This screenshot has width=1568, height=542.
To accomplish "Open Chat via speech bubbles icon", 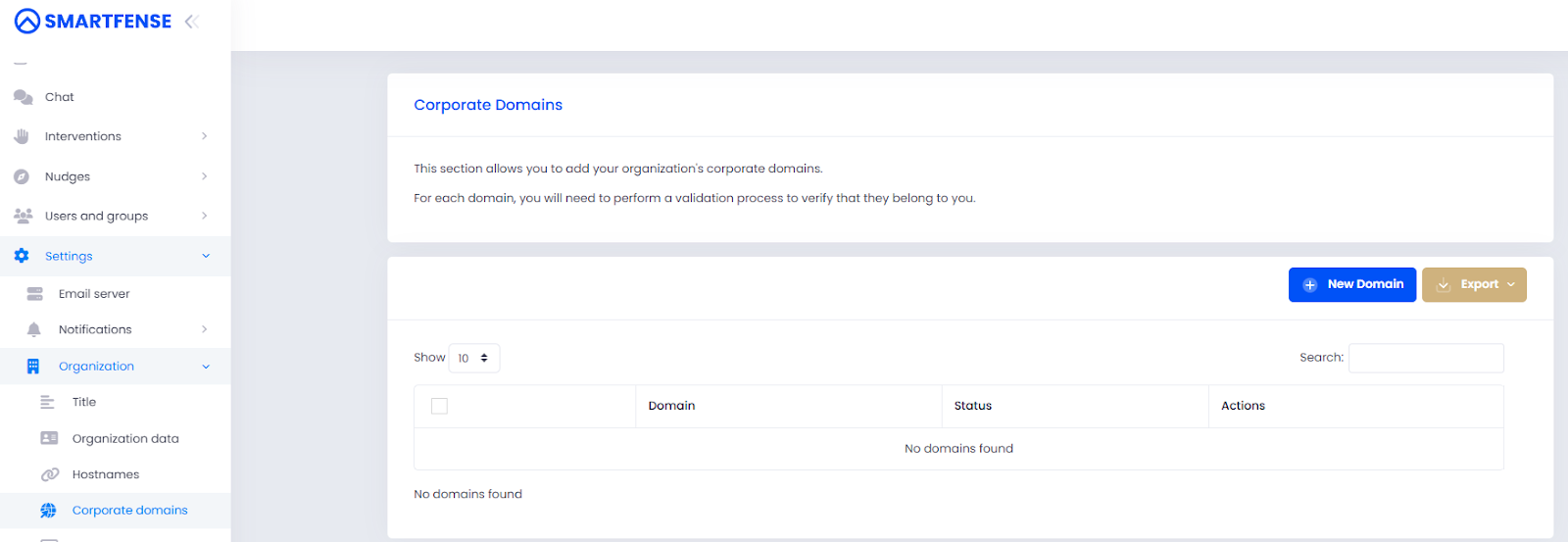I will click(23, 97).
